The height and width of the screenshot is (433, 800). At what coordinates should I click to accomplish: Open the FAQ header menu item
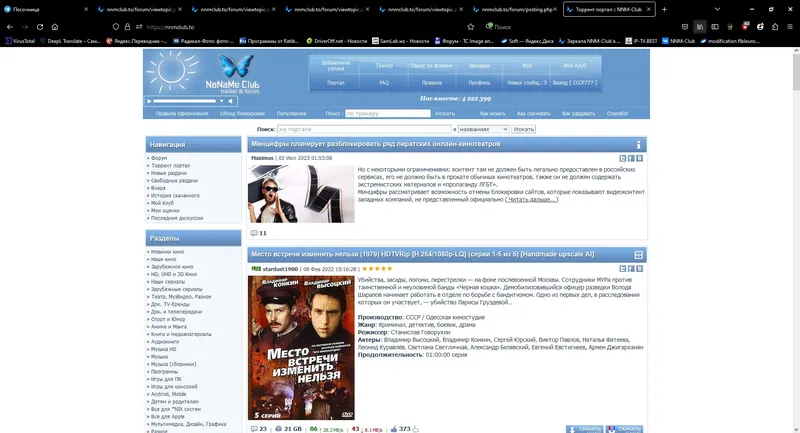click(384, 83)
